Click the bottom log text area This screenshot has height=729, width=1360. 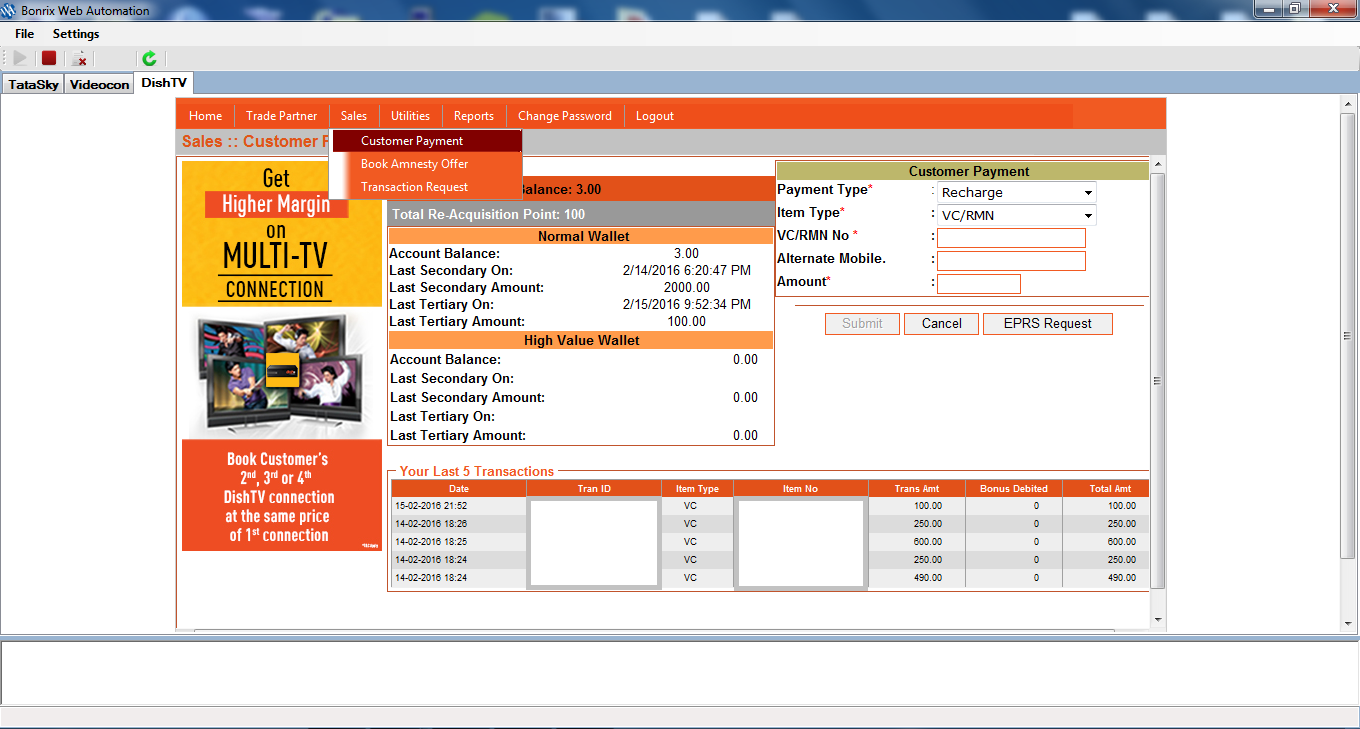pyautogui.click(x=680, y=674)
